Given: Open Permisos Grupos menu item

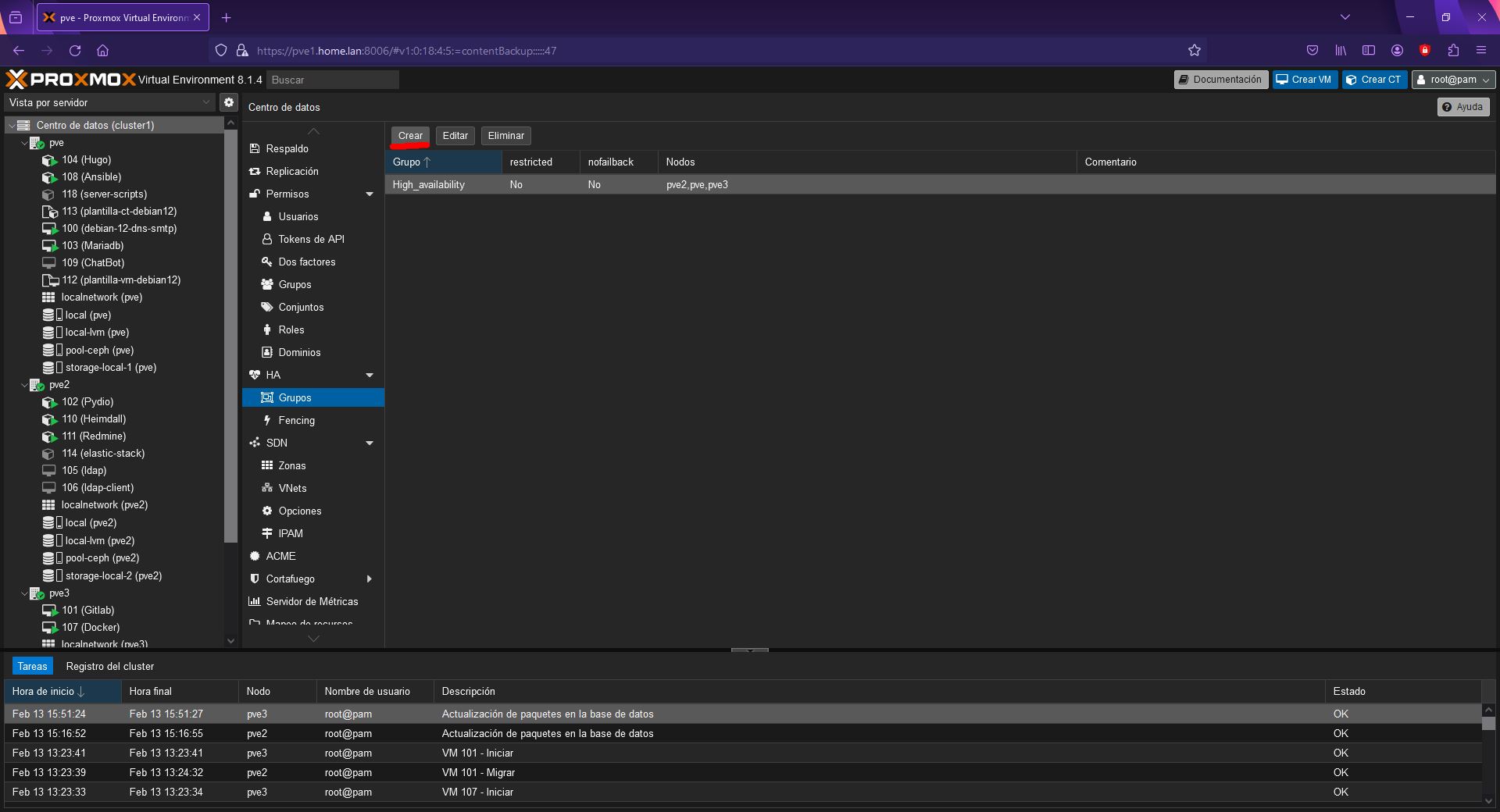Looking at the screenshot, I should (313, 284).
